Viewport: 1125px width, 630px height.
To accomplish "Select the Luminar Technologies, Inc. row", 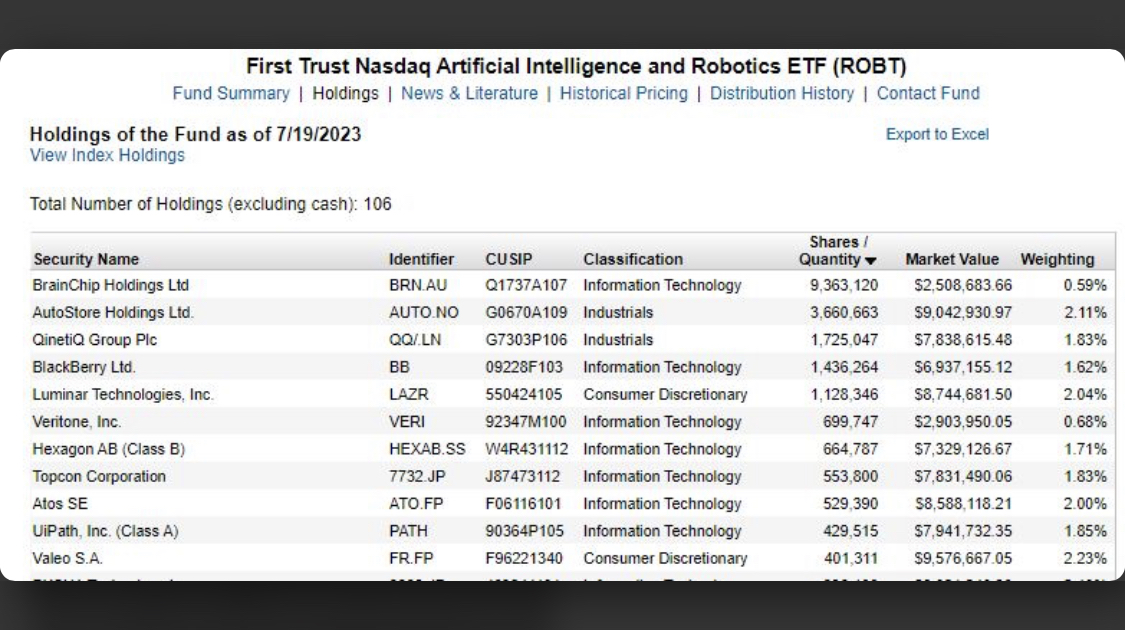I will tap(123, 395).
